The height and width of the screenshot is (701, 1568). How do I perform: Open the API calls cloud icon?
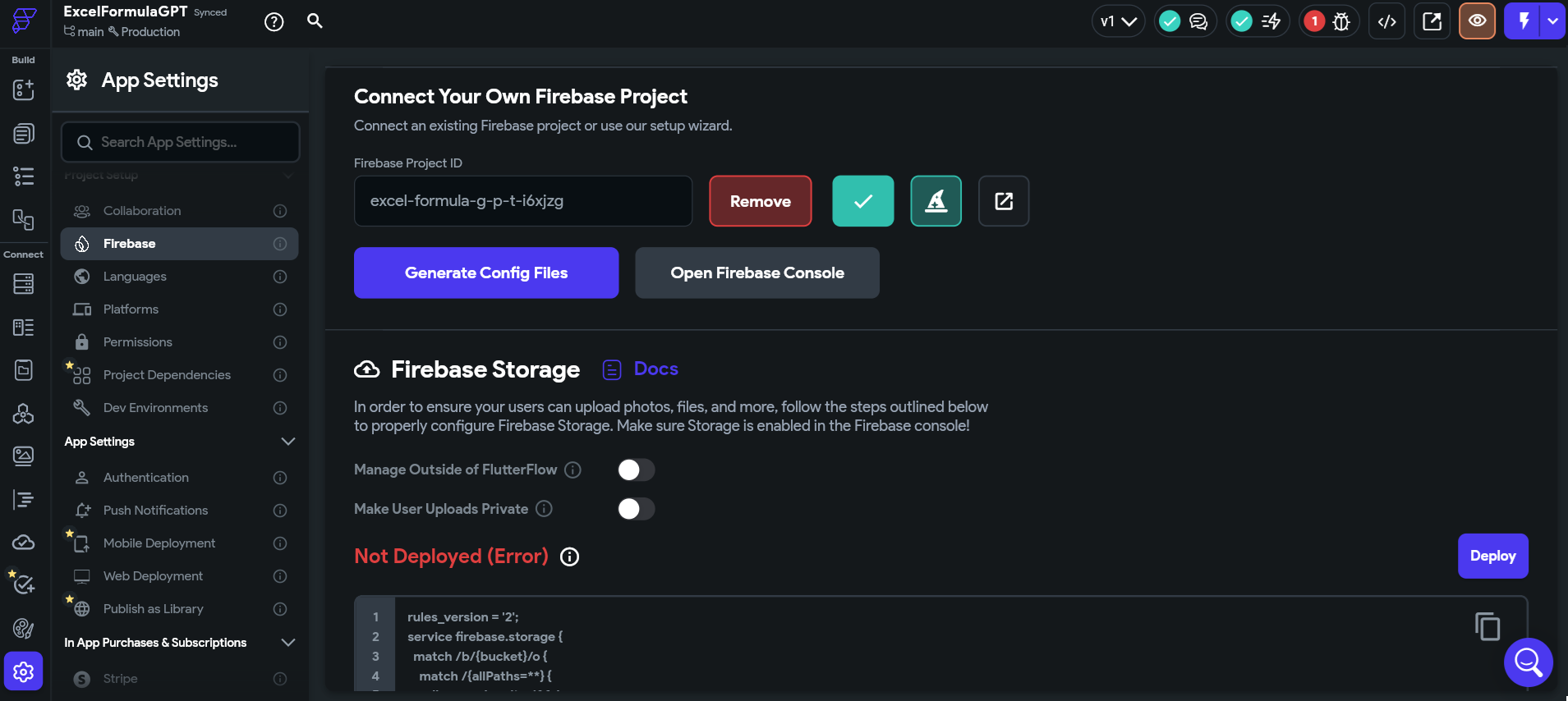[24, 543]
